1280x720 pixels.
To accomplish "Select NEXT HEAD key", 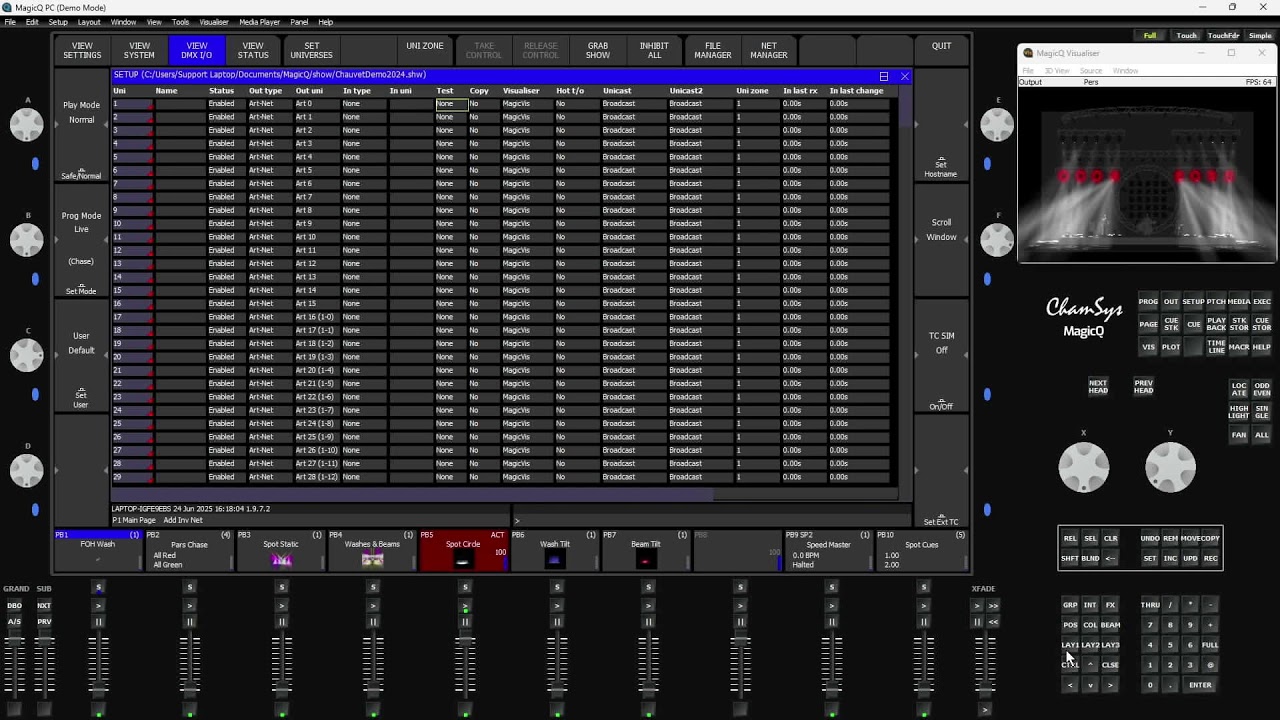I will (x=1098, y=386).
